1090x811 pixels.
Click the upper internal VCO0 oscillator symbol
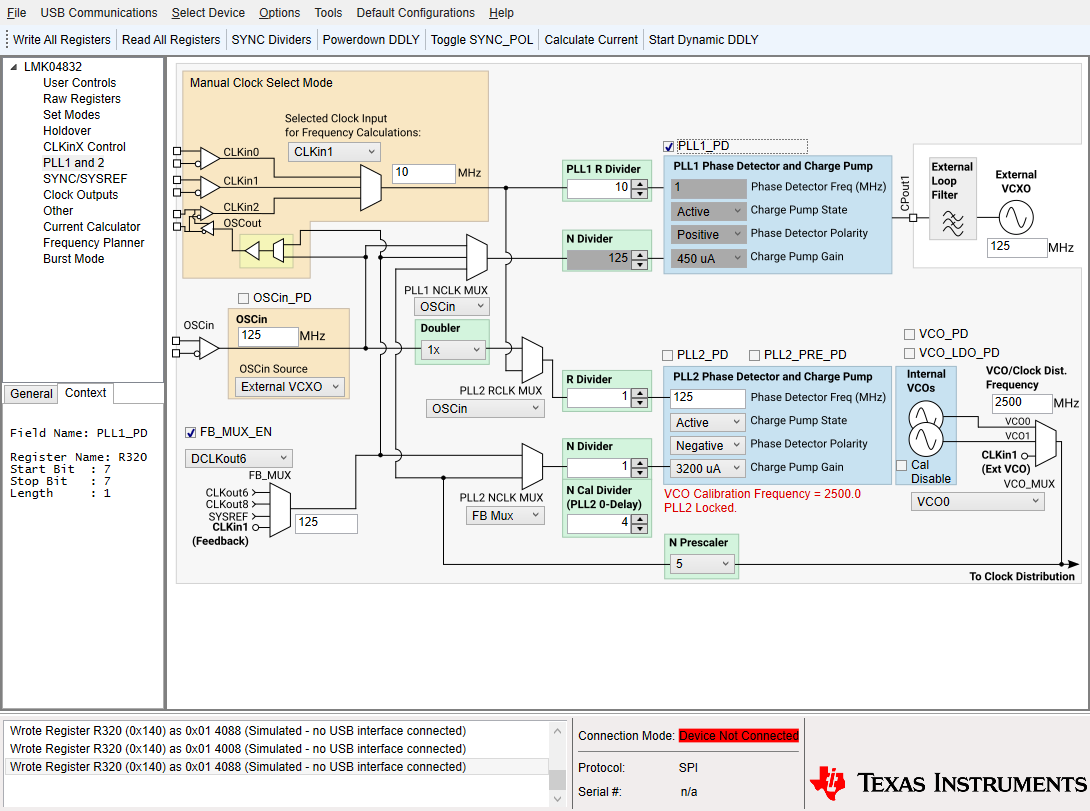tap(925, 416)
